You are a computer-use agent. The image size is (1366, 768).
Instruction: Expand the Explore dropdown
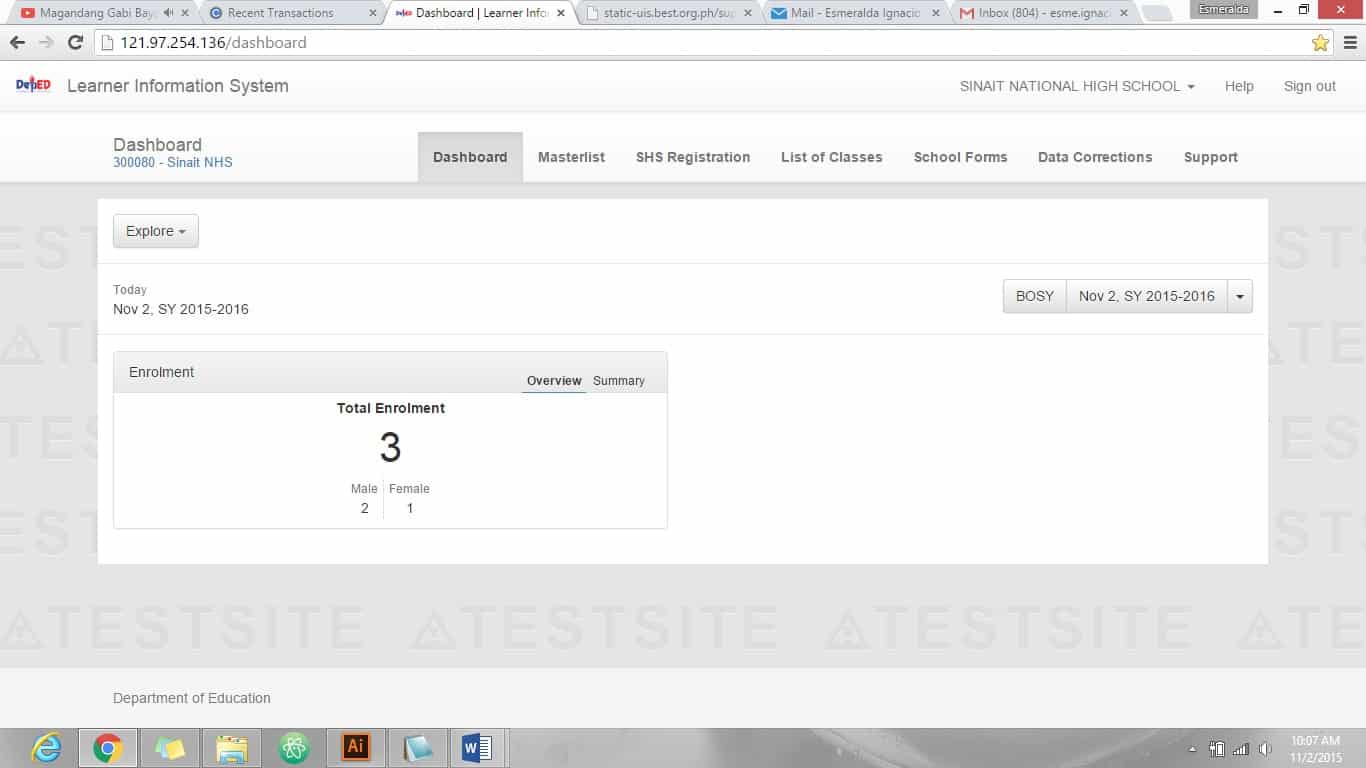(156, 231)
